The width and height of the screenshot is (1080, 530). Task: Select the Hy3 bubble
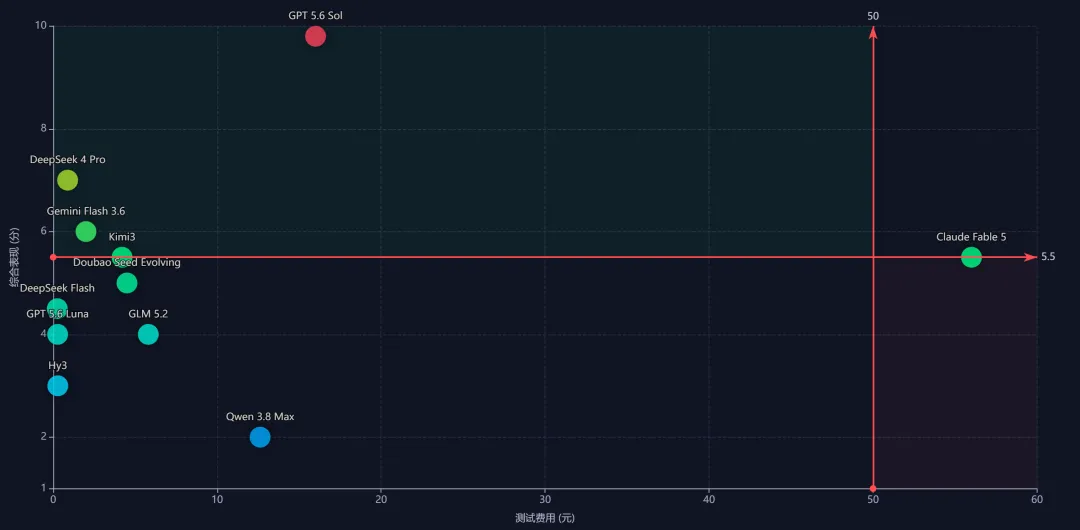point(58,385)
